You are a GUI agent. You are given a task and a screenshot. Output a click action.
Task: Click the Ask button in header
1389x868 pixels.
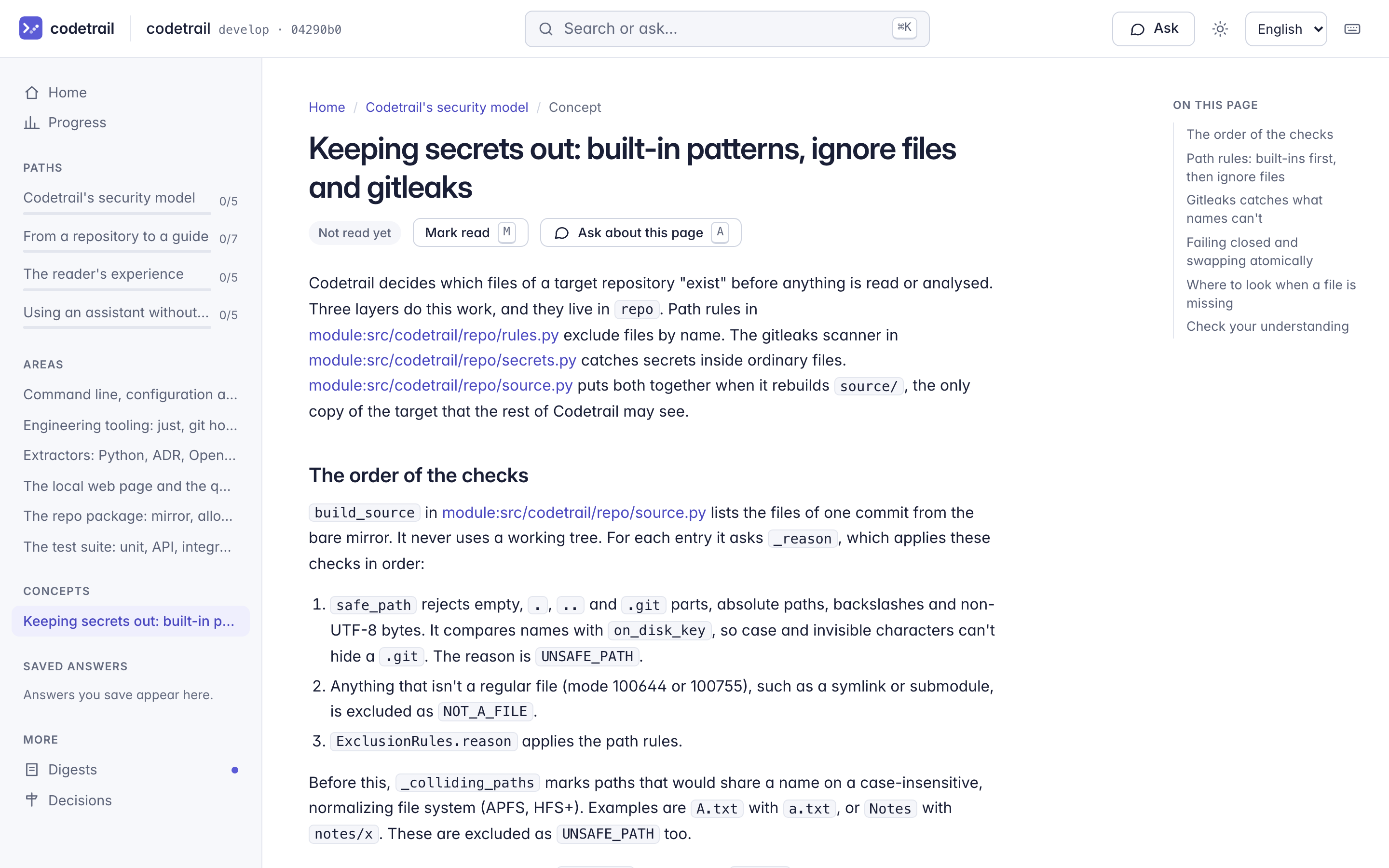click(1153, 29)
